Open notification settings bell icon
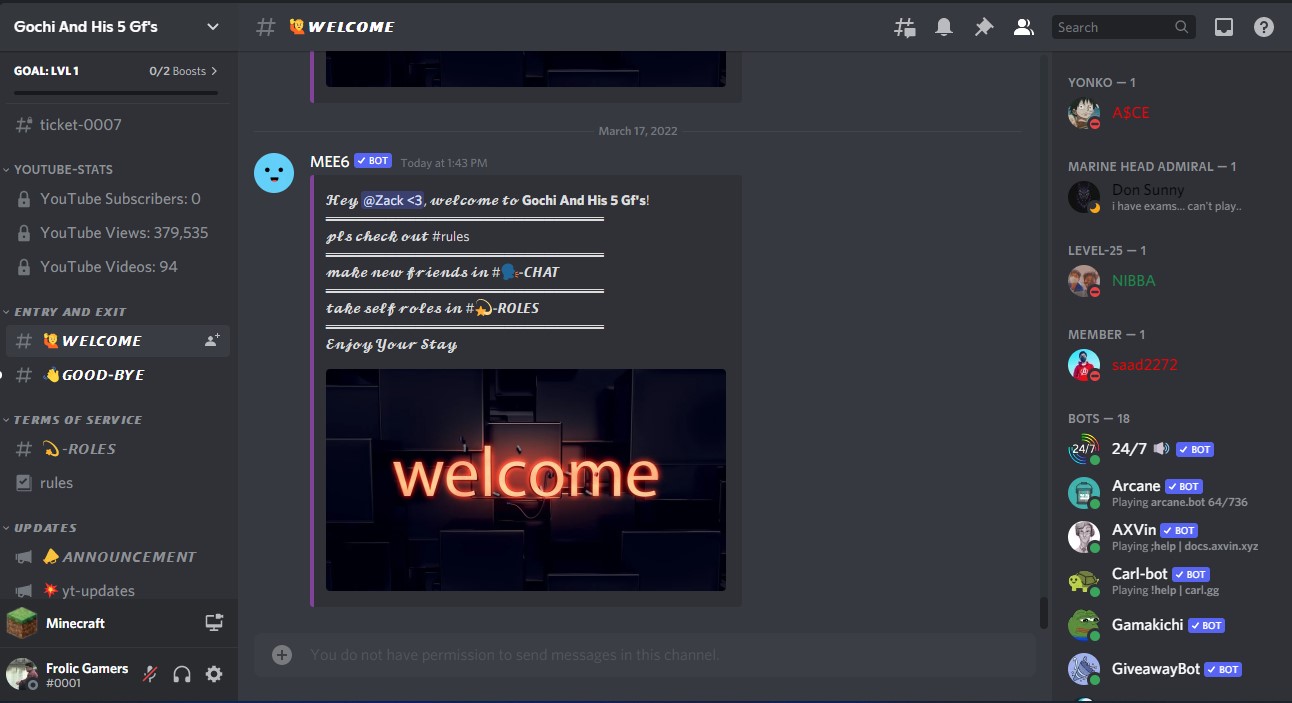1292x703 pixels. pyautogui.click(x=943, y=28)
